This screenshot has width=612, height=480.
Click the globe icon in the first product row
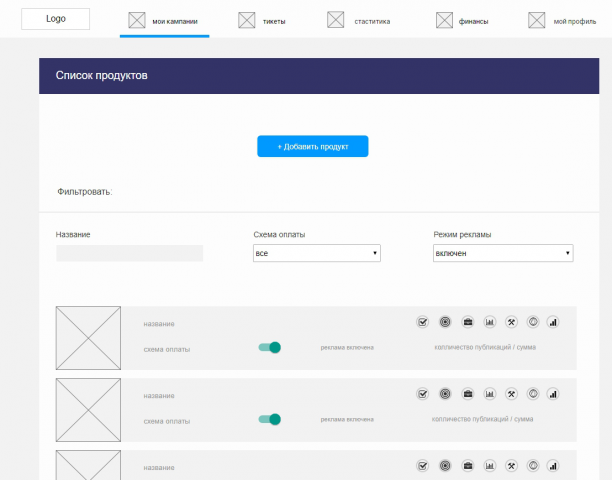point(533,322)
